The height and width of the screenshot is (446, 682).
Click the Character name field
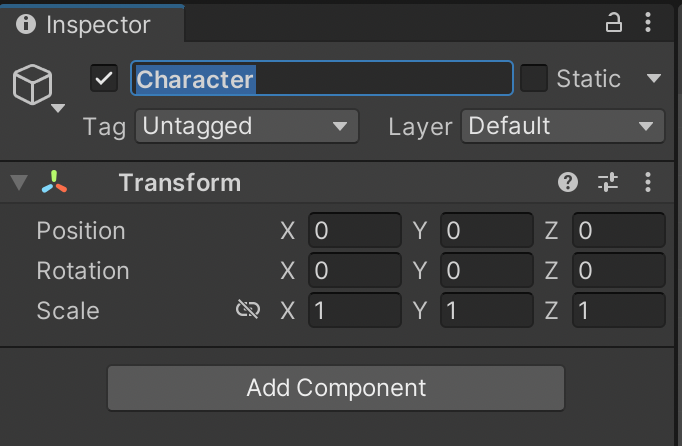321,78
